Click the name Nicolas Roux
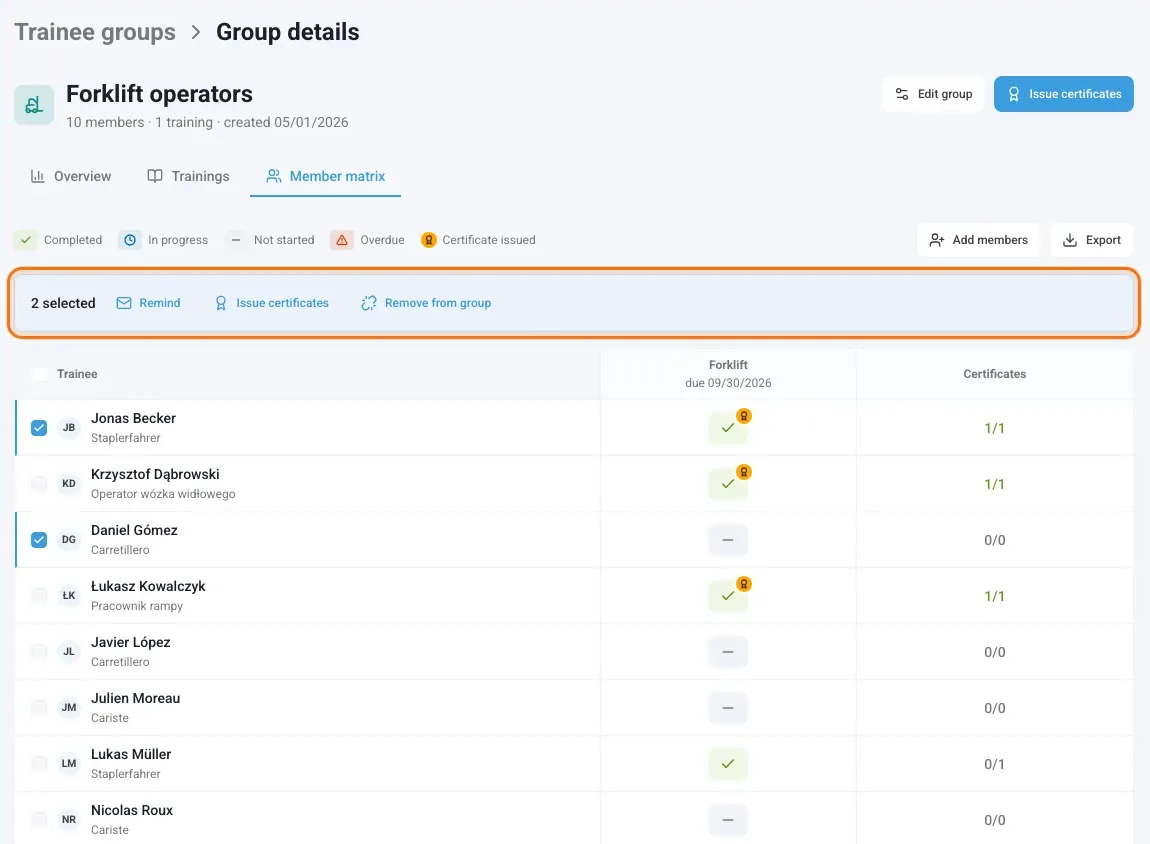The width and height of the screenshot is (1150, 844). [x=132, y=810]
